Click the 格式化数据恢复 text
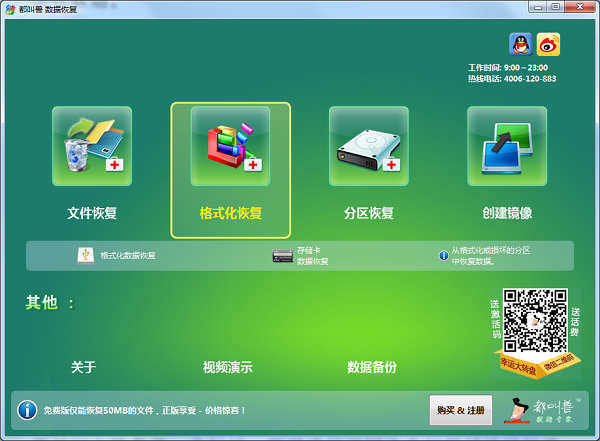Viewport: 600px width, 441px height. pyautogui.click(x=128, y=255)
